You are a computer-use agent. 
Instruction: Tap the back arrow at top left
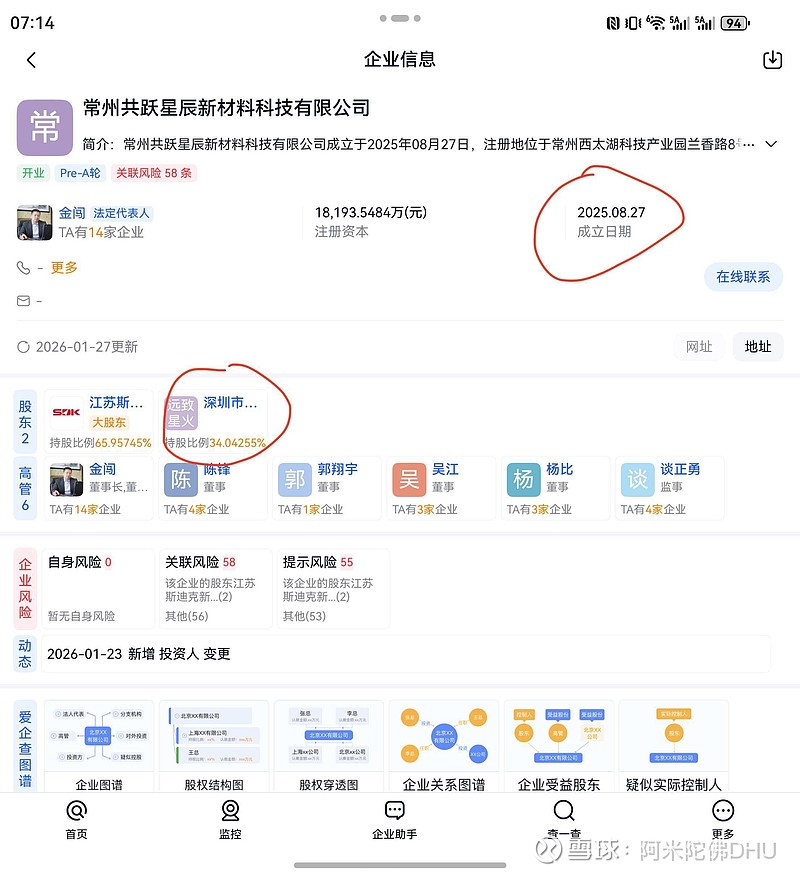(x=30, y=60)
